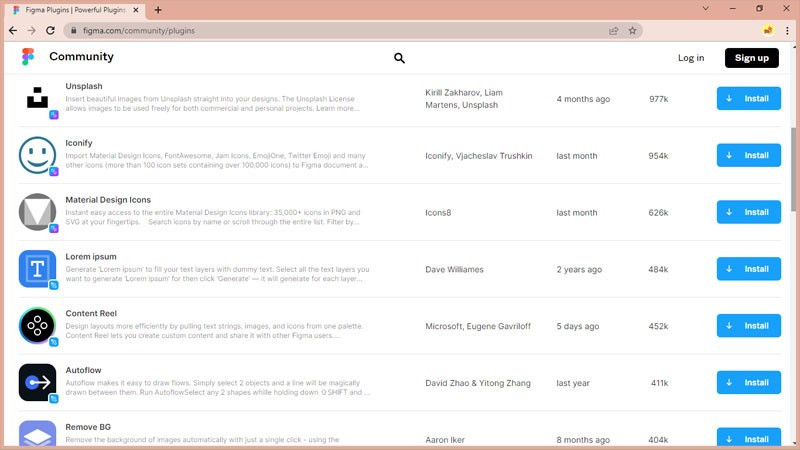Install the Material Design Icons plugin

click(x=748, y=212)
